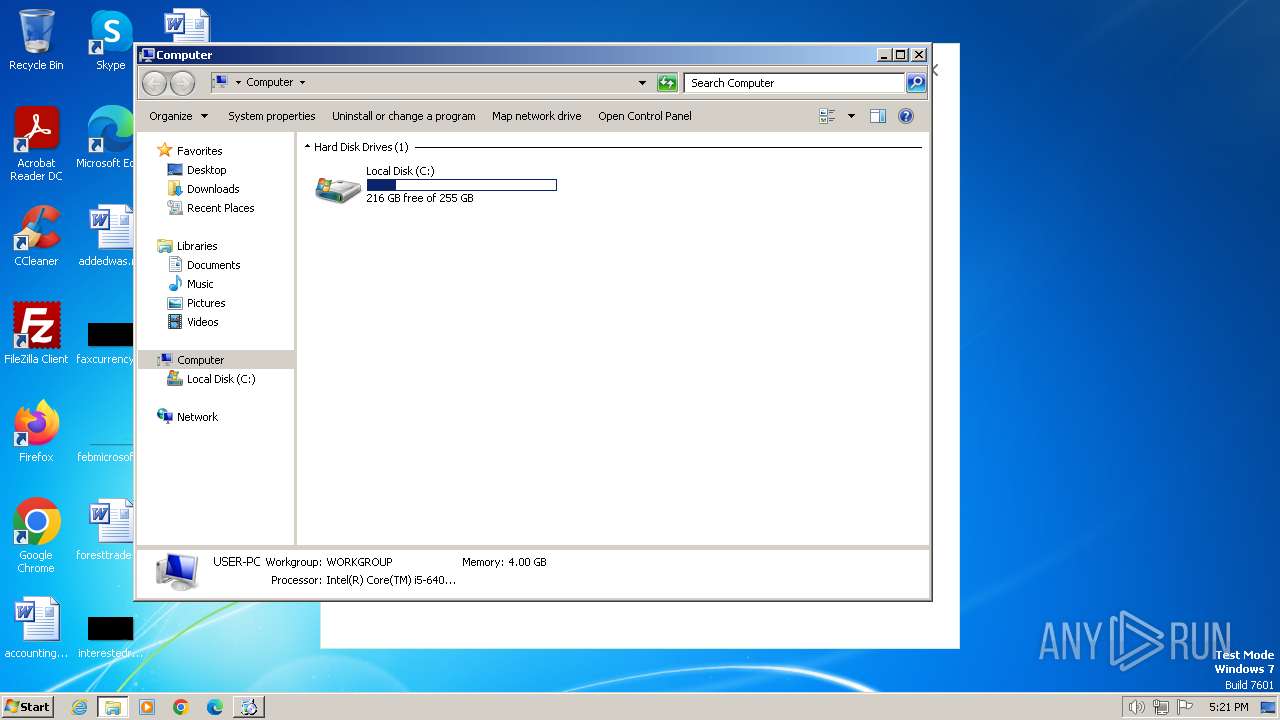Open Recent Places in navigation pane

pos(220,208)
